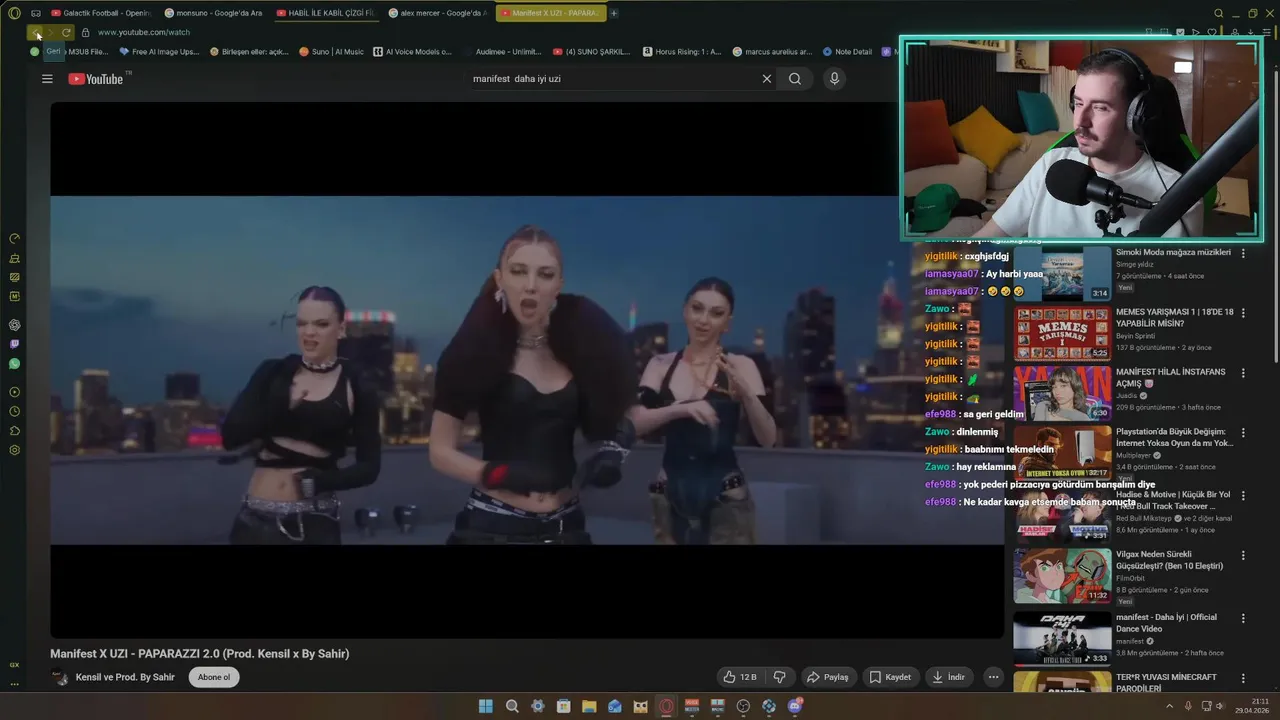Open options for MEMES YARIŞMASI video

pyautogui.click(x=1243, y=313)
